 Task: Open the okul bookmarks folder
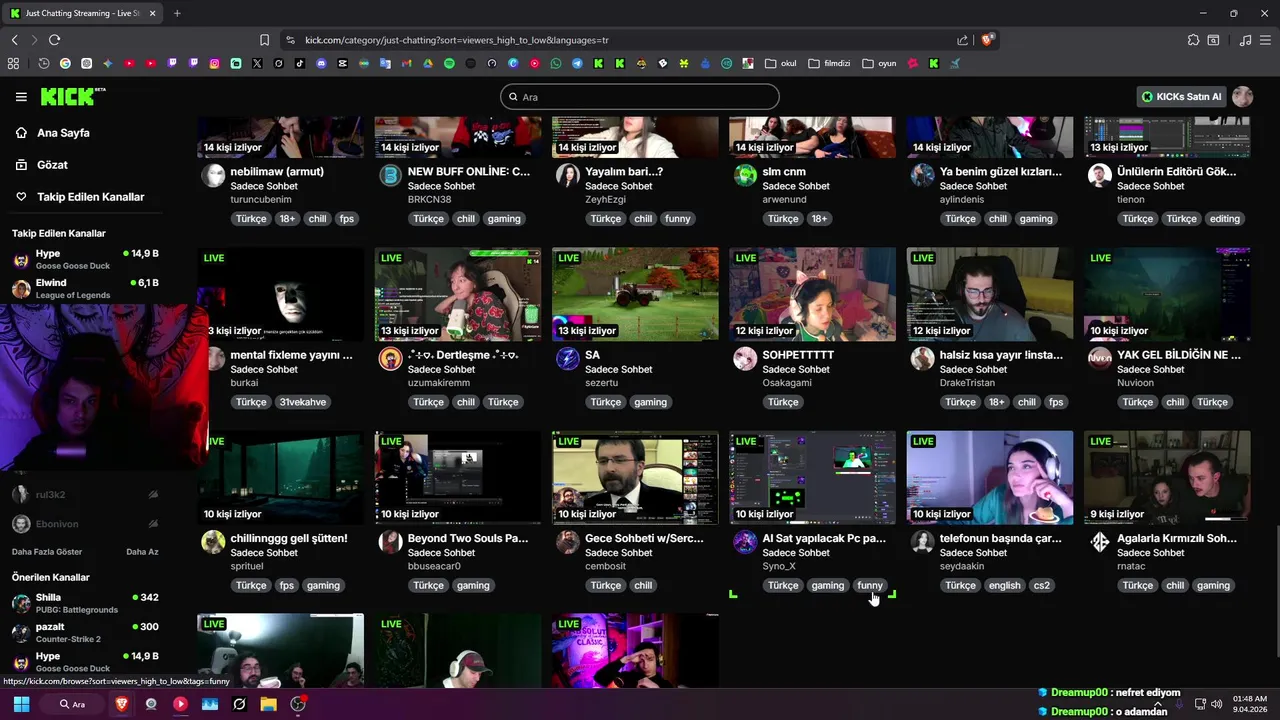(x=780, y=63)
